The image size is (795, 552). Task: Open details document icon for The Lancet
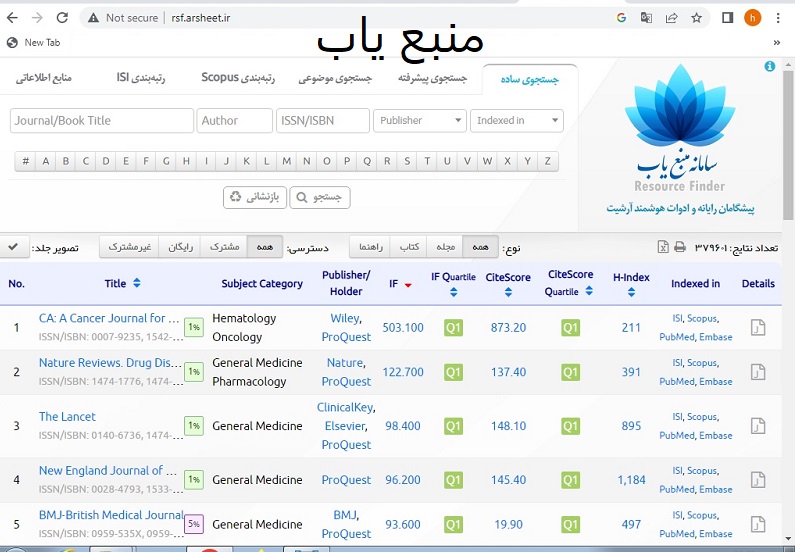click(758, 426)
